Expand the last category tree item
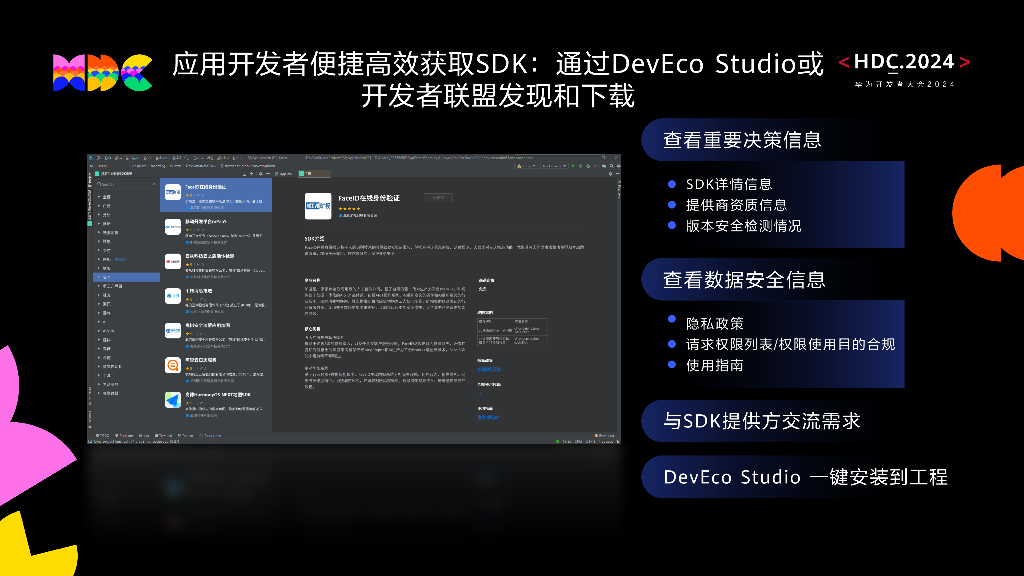Viewport: 1024px width, 576px height. tap(99, 393)
